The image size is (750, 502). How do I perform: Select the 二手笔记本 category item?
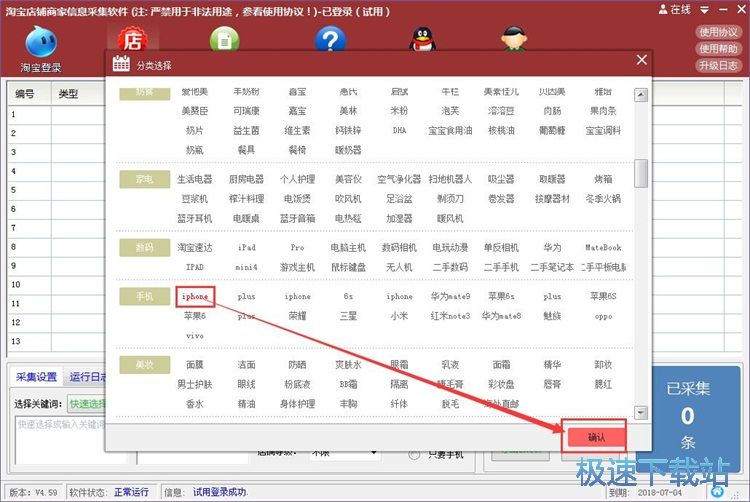[x=552, y=267]
